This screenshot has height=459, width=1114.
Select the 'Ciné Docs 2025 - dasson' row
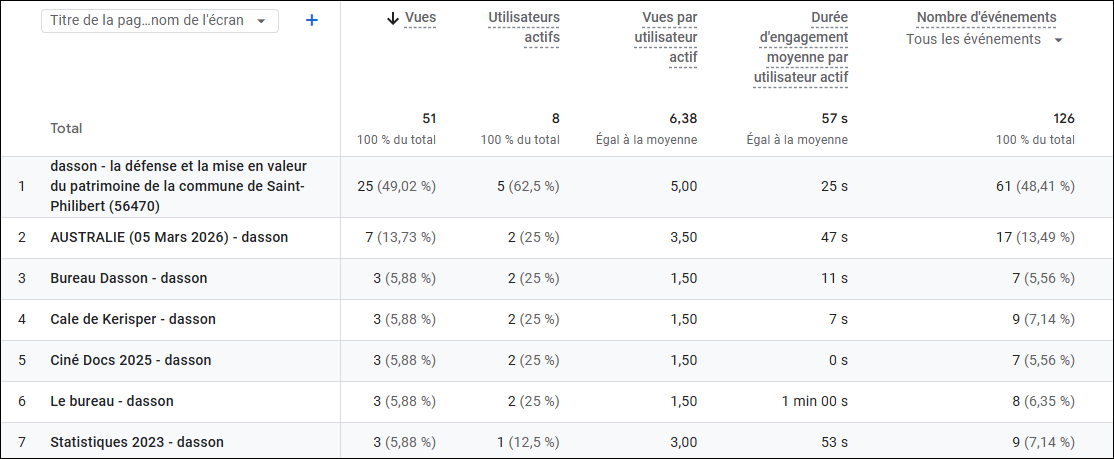click(x=131, y=360)
